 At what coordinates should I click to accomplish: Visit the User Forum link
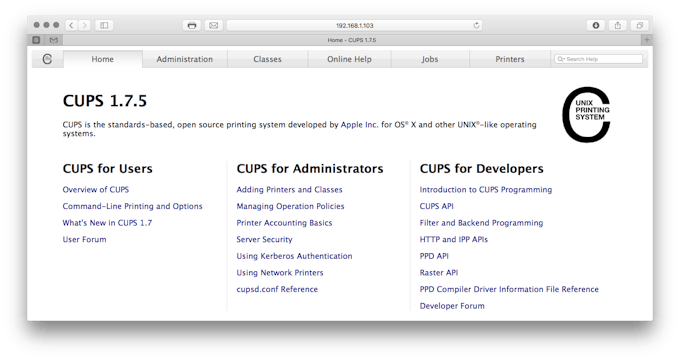(84, 239)
